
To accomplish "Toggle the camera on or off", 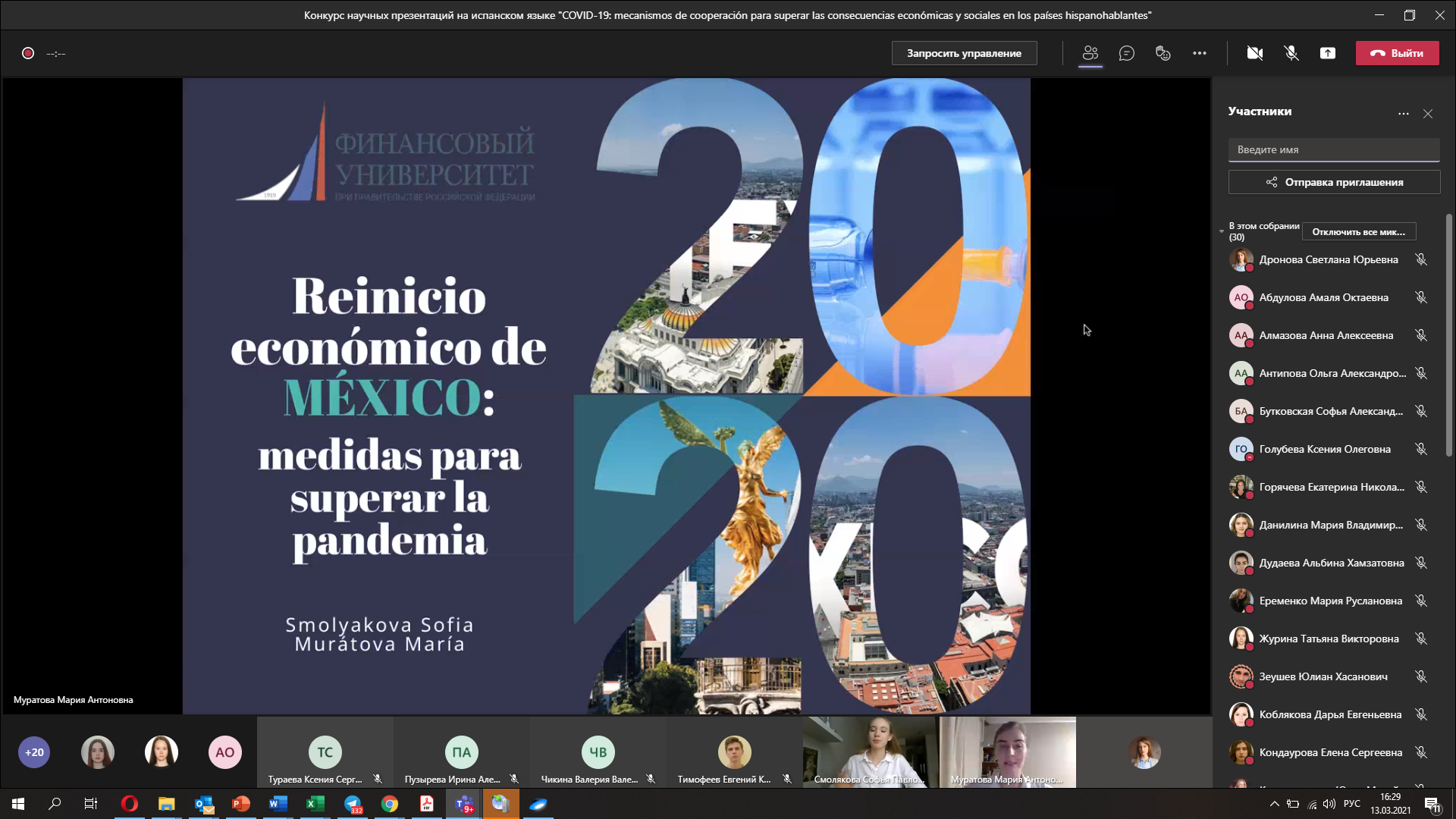I will click(x=1255, y=53).
